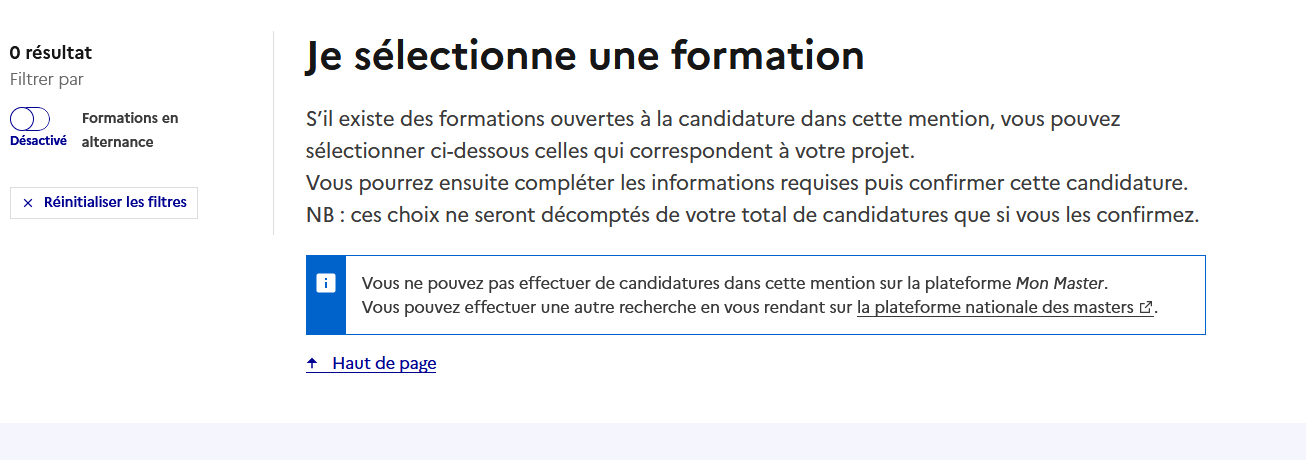
Task: Follow the 'Haut de page' link
Action: pyautogui.click(x=384, y=364)
